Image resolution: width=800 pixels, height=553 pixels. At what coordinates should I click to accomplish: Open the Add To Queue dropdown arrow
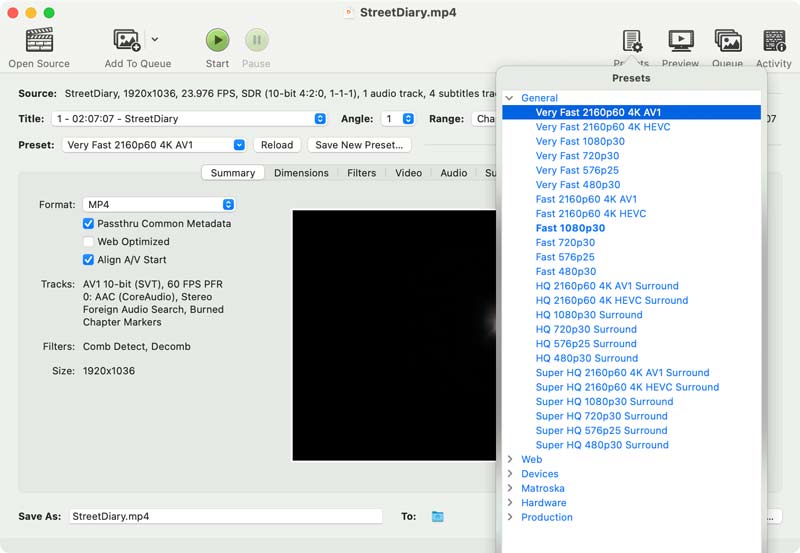(x=155, y=39)
